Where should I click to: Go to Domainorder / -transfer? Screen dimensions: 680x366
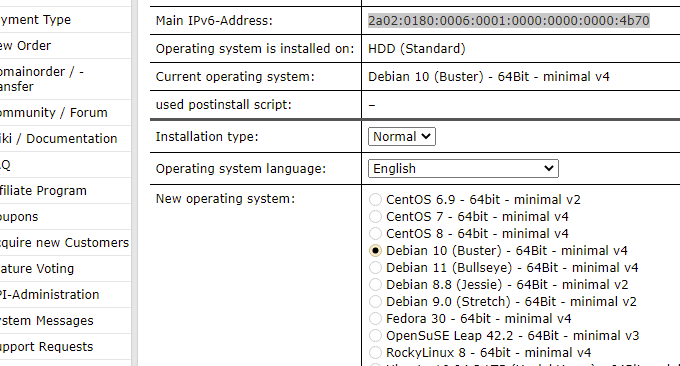[42, 79]
